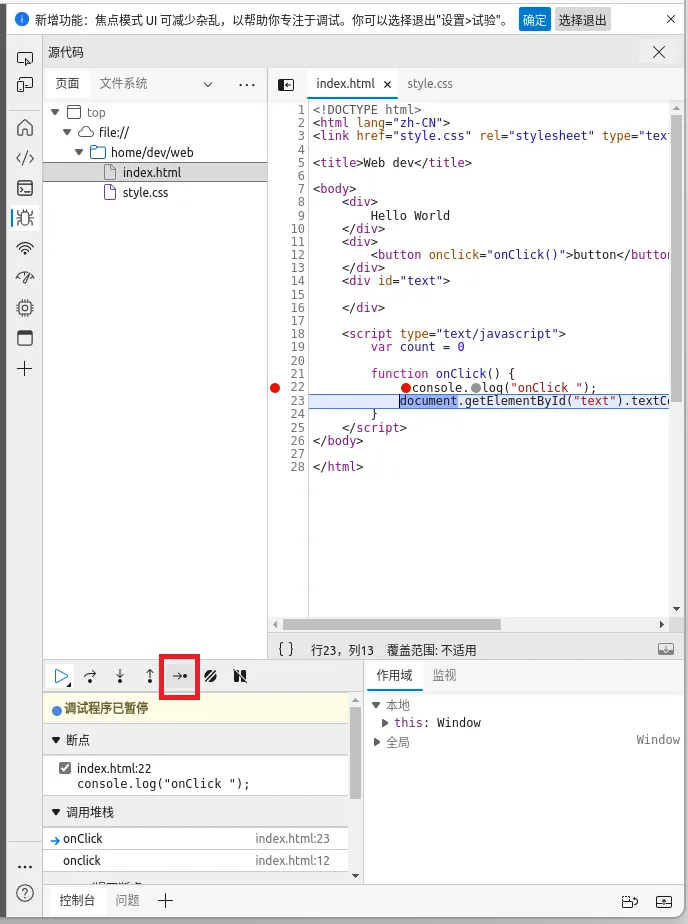This screenshot has width=688, height=924.
Task: Click the vertical scrollbar of code editor
Action: (x=676, y=258)
